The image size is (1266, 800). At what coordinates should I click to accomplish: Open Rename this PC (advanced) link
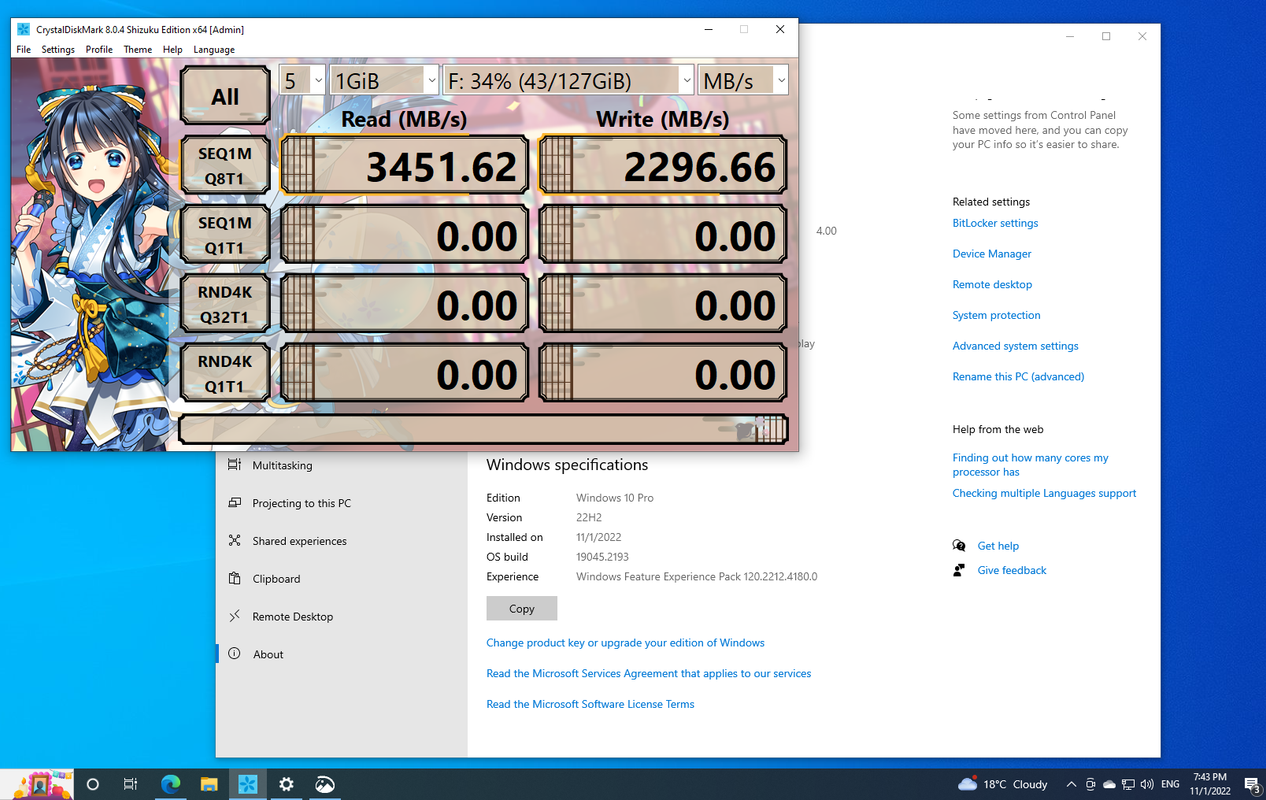[1018, 377]
